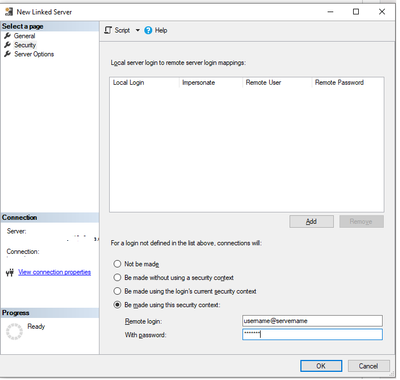Click OK to create the linked server

point(321,366)
